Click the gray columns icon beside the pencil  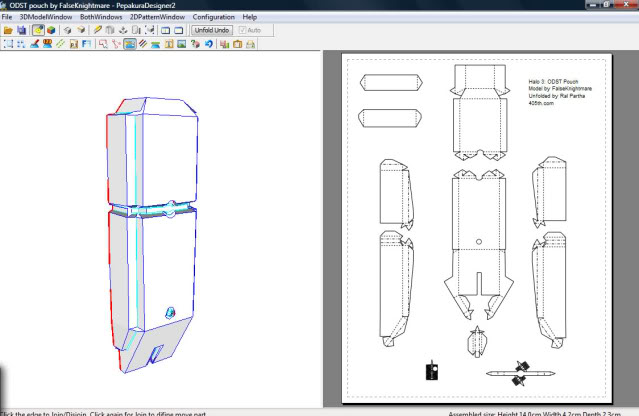click(x=110, y=30)
